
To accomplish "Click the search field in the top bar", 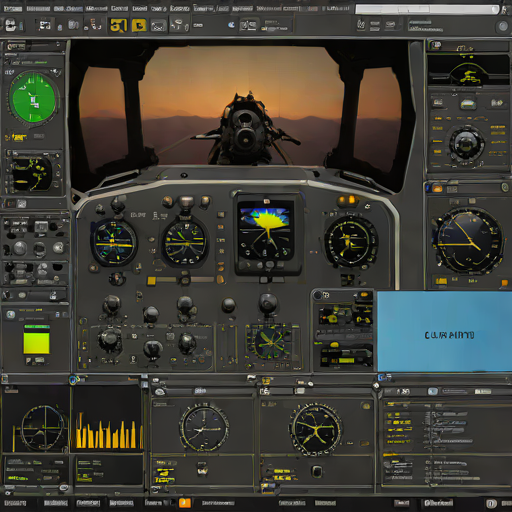I will (x=427, y=9).
